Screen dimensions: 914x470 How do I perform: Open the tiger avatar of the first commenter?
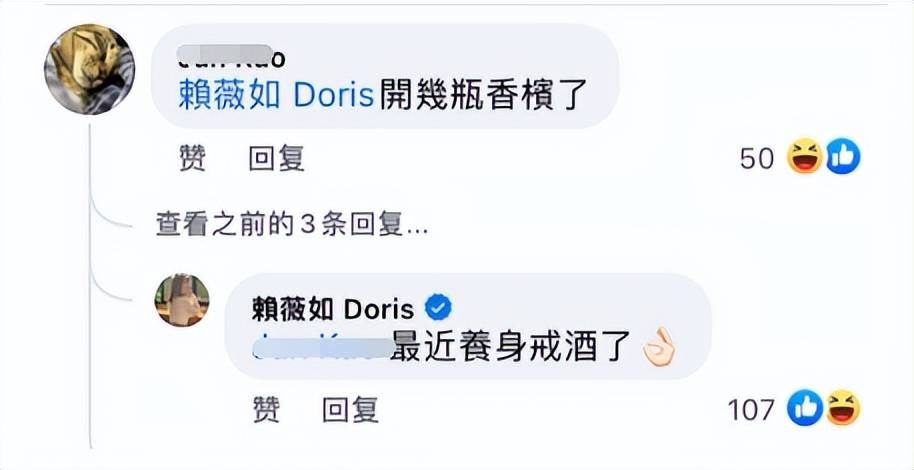[89, 69]
